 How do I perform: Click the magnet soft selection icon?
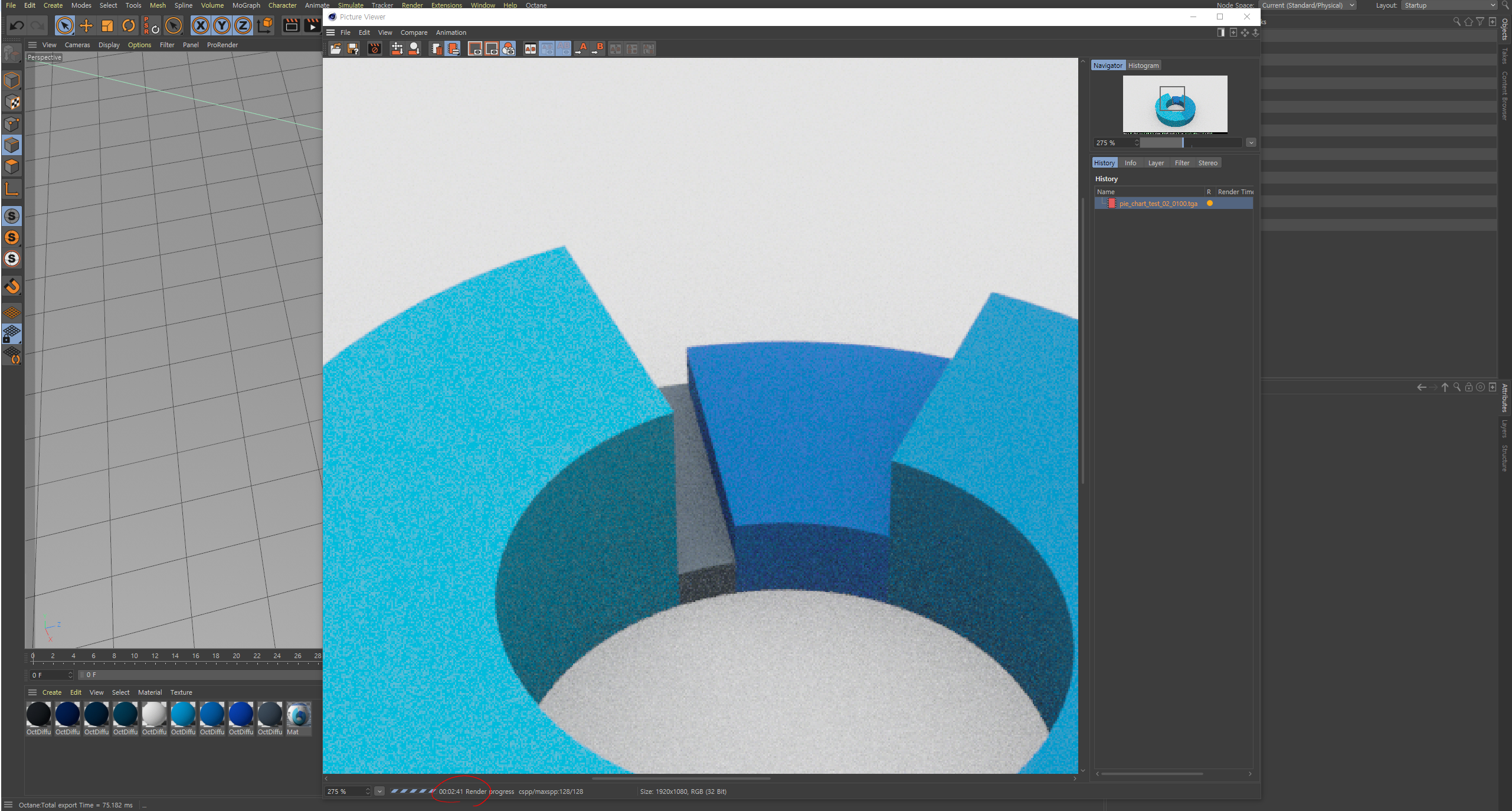click(x=12, y=286)
